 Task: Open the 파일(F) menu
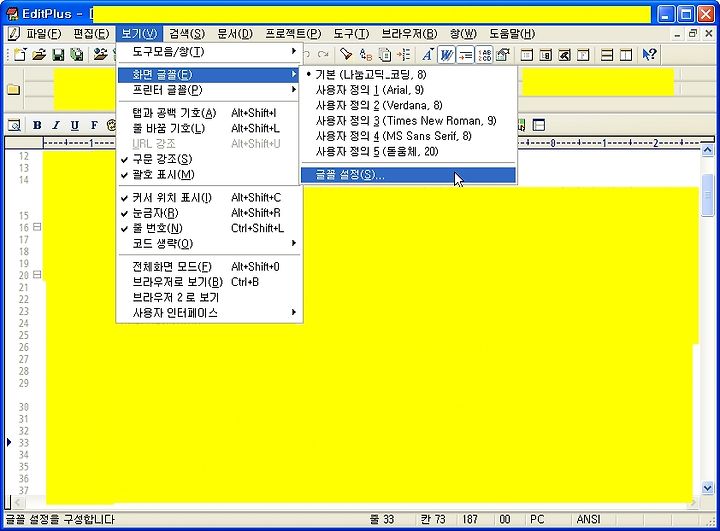coord(44,34)
